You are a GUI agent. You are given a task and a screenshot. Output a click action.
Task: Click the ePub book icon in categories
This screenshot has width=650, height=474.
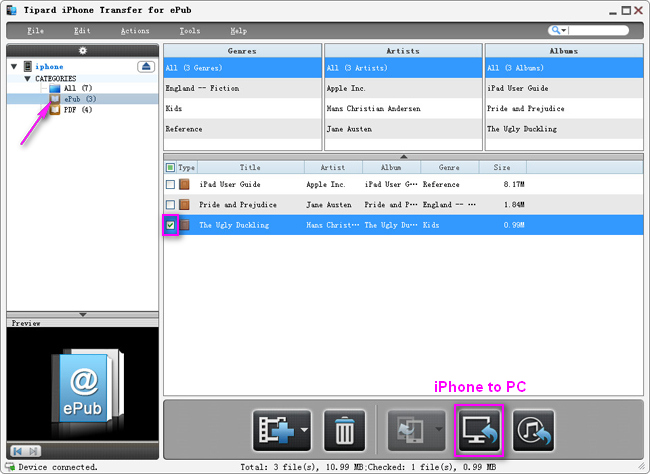(55, 99)
